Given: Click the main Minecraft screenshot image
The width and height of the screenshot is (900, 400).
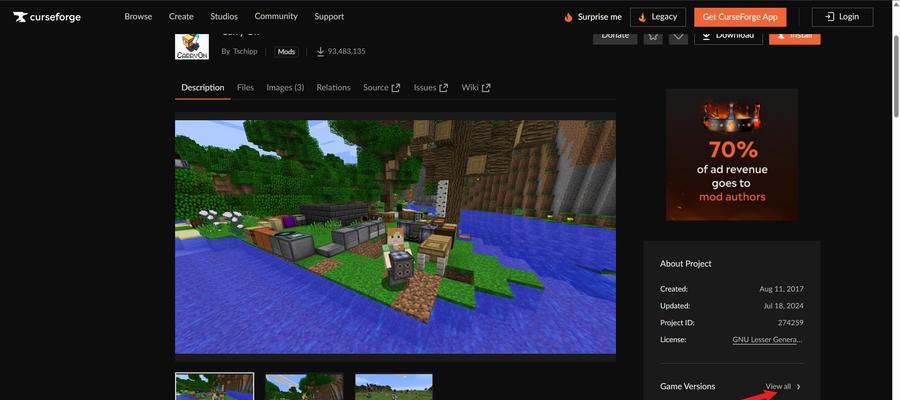Looking at the screenshot, I should [395, 236].
